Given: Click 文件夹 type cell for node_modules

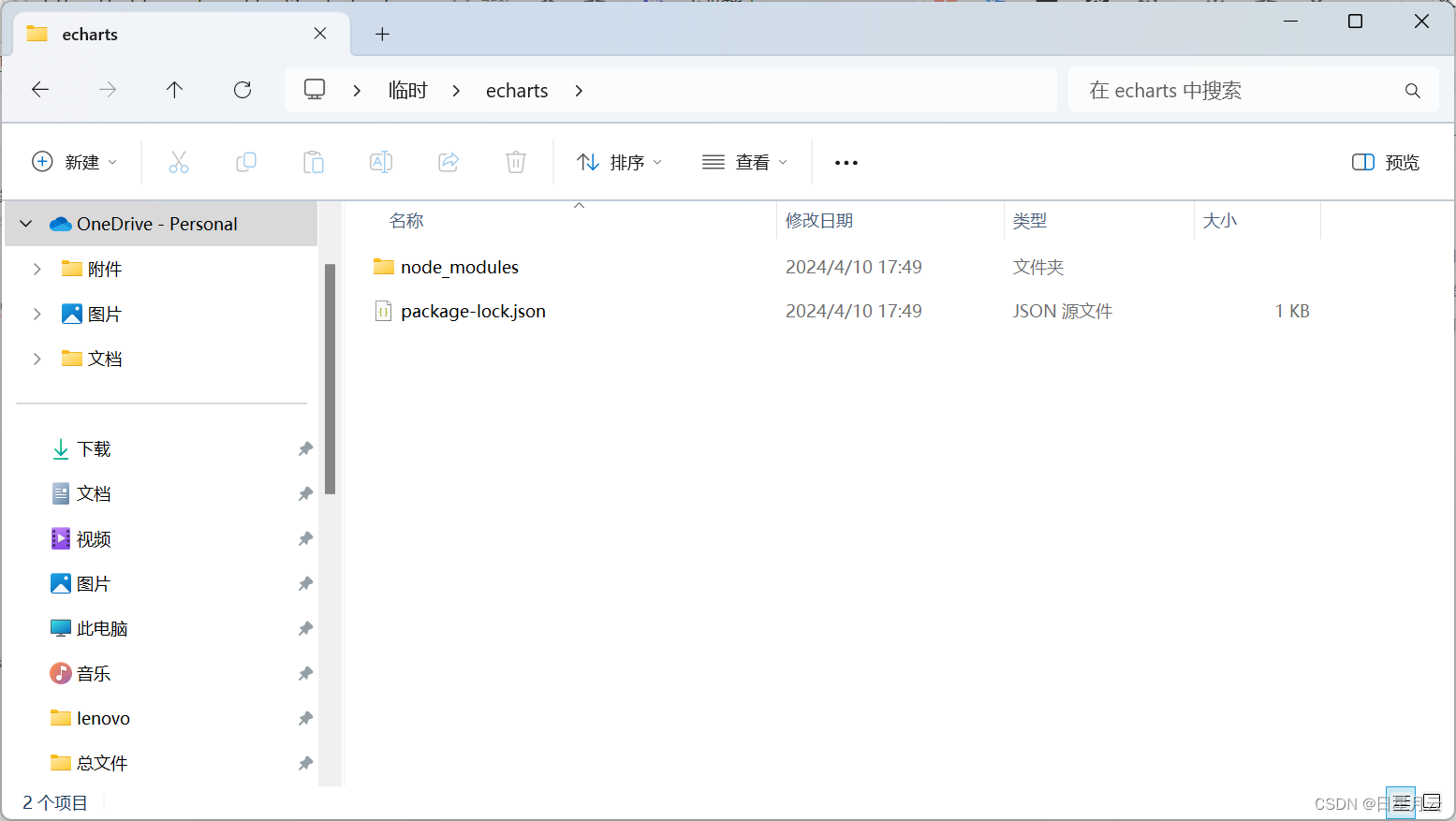Looking at the screenshot, I should click(1038, 267).
